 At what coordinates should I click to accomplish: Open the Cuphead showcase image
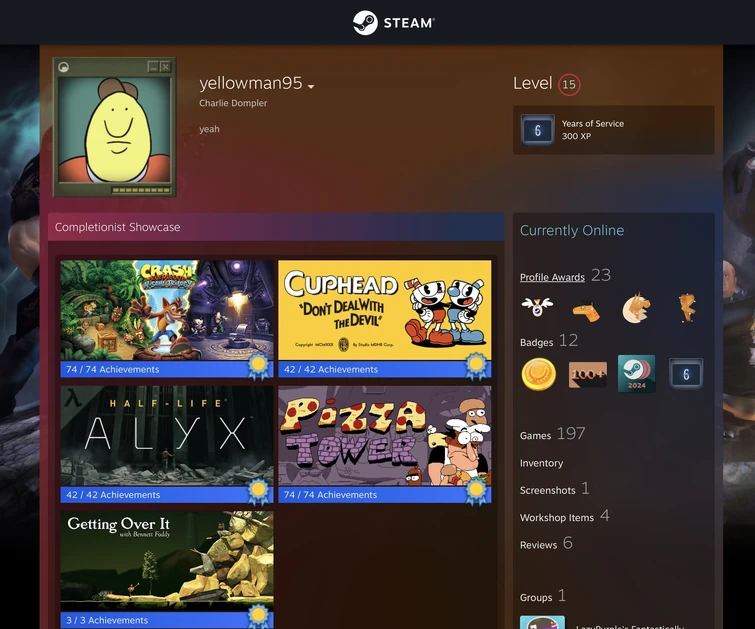point(385,310)
